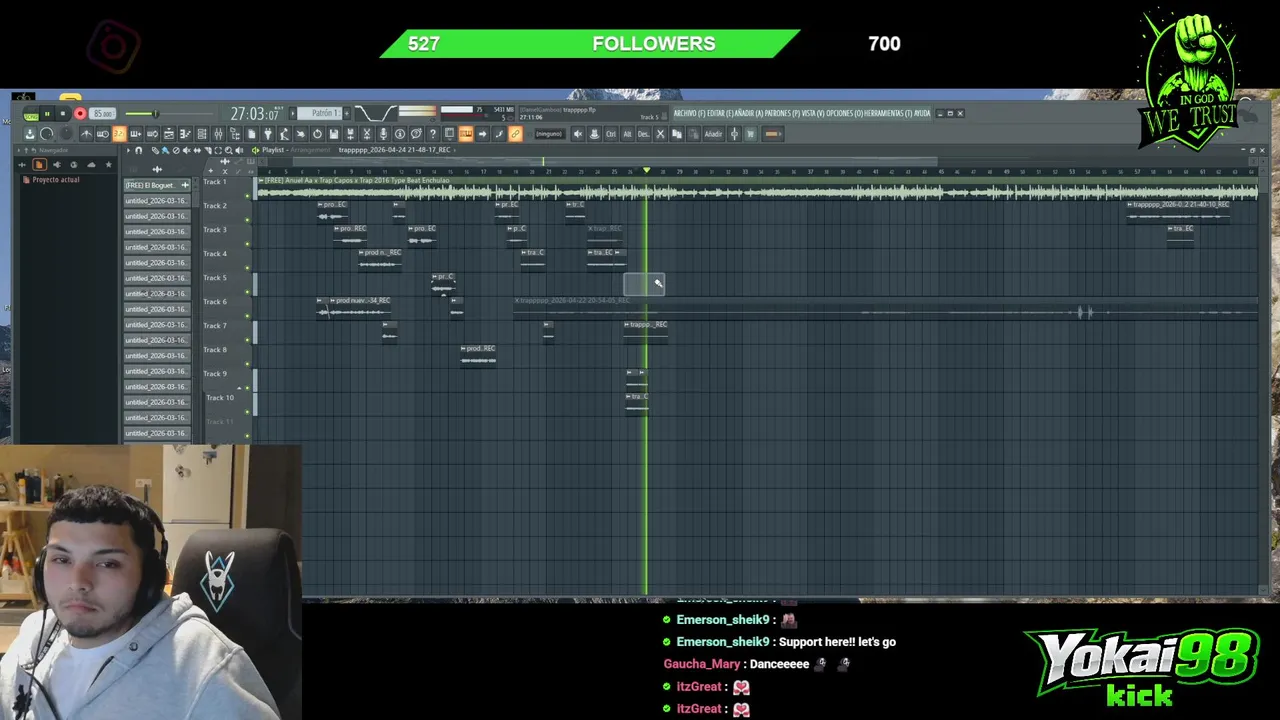1280x720 pixels.
Task: Click the green playhead marker on the timeline
Action: click(x=646, y=171)
